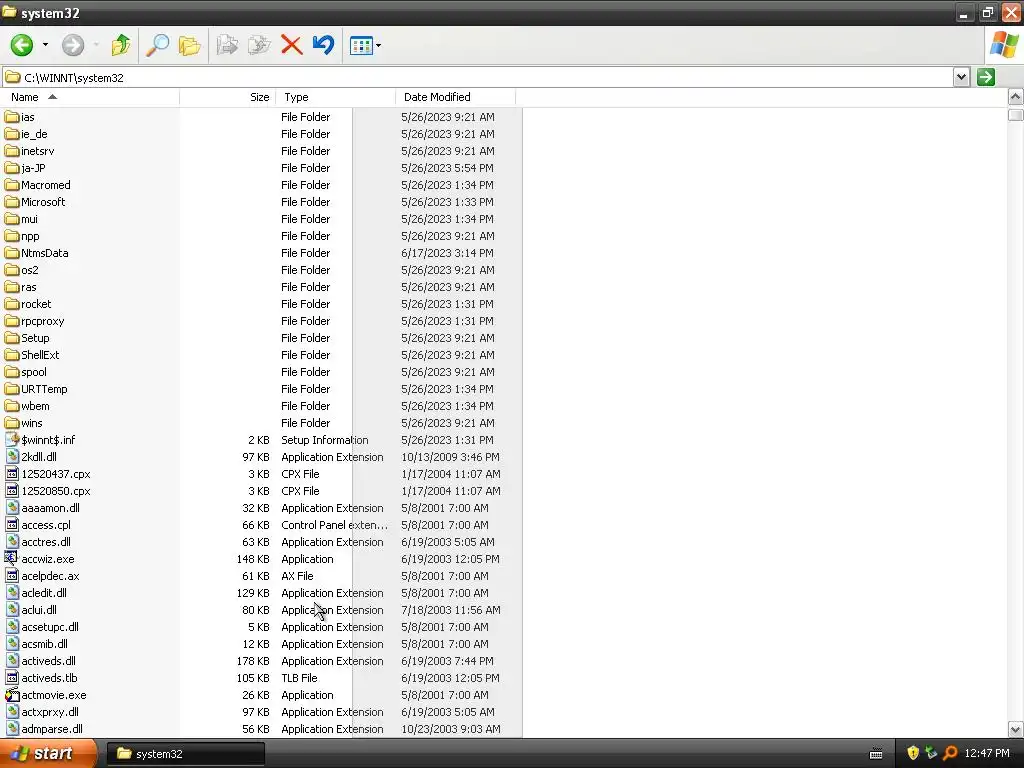Select the acsetupc.dll file name
This screenshot has height=768, width=1024.
tap(50, 626)
